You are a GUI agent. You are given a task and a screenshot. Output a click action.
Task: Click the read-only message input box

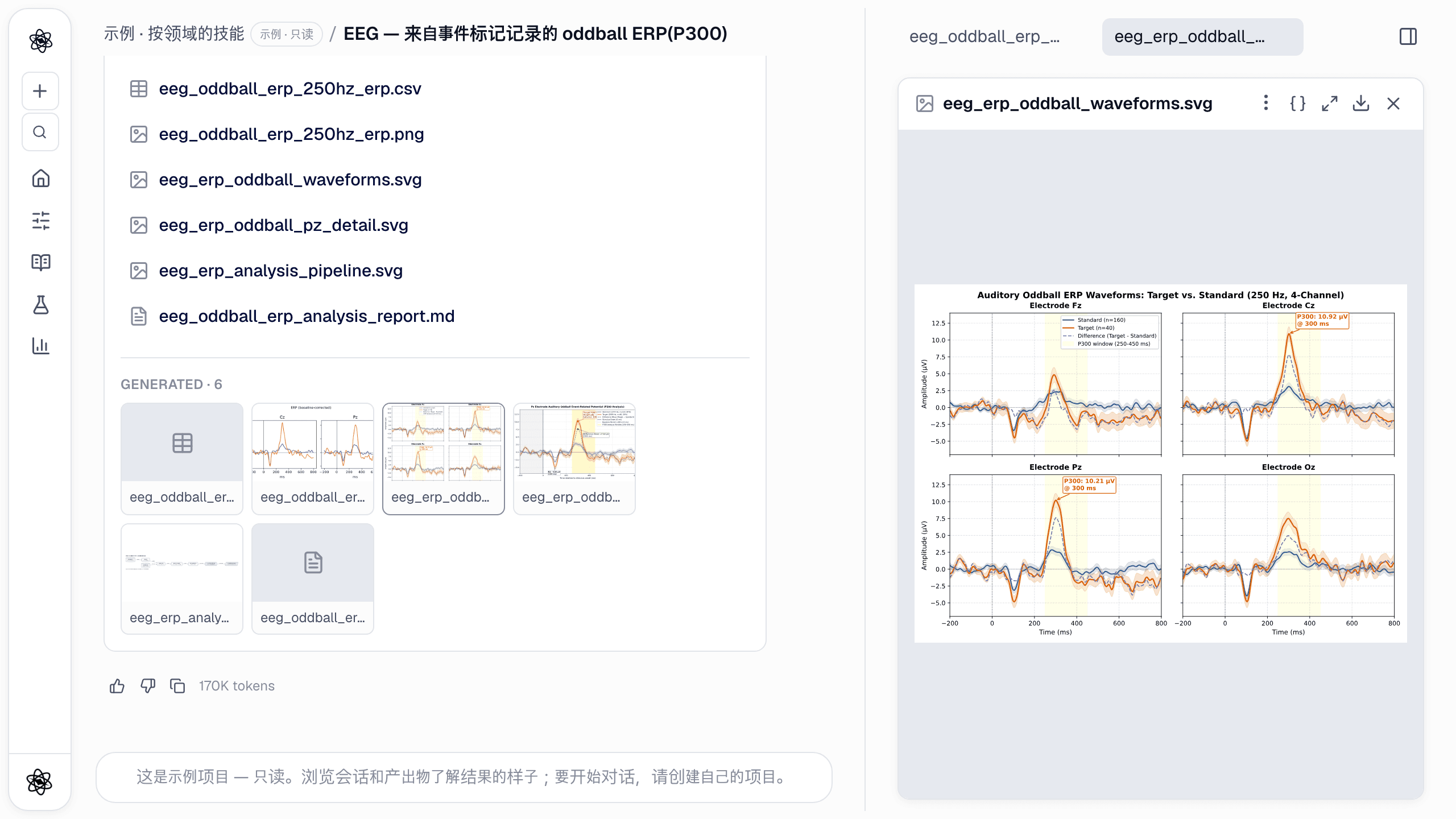pos(464,777)
